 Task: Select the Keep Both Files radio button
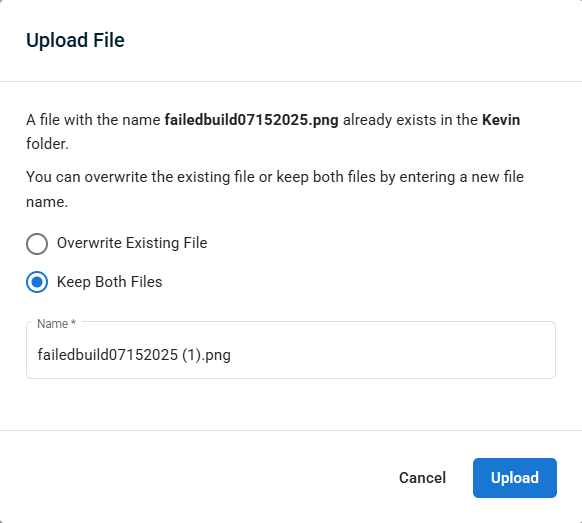(x=37, y=282)
